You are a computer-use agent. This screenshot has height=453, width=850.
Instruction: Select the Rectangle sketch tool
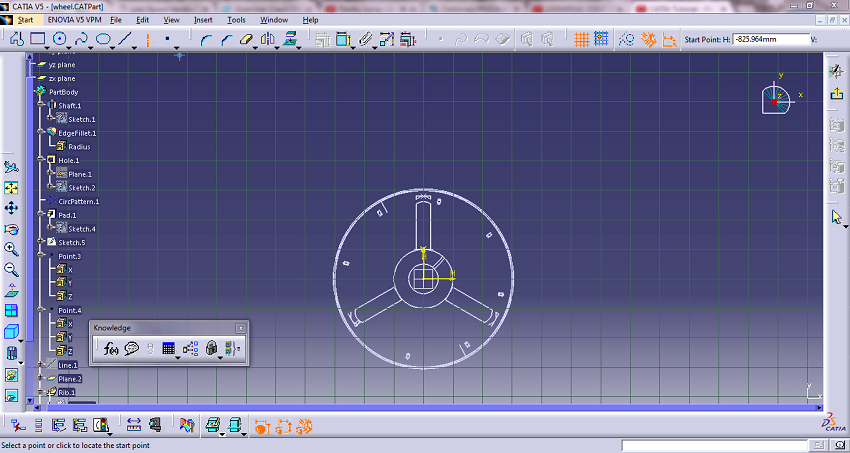click(37, 39)
